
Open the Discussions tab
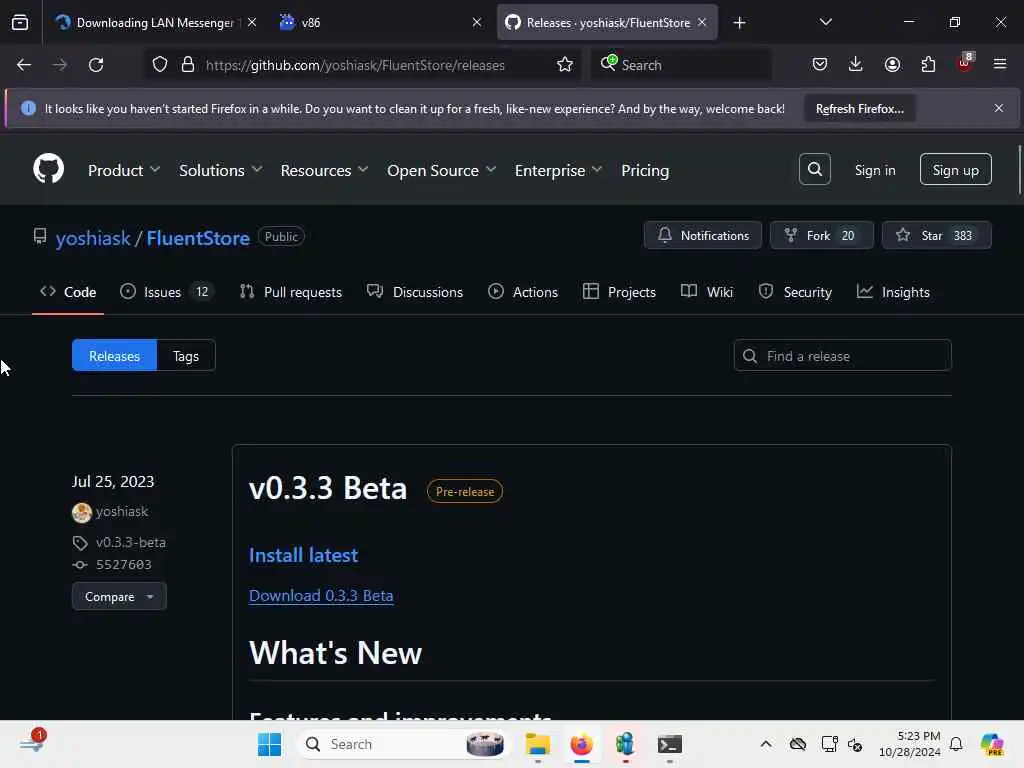click(x=415, y=292)
